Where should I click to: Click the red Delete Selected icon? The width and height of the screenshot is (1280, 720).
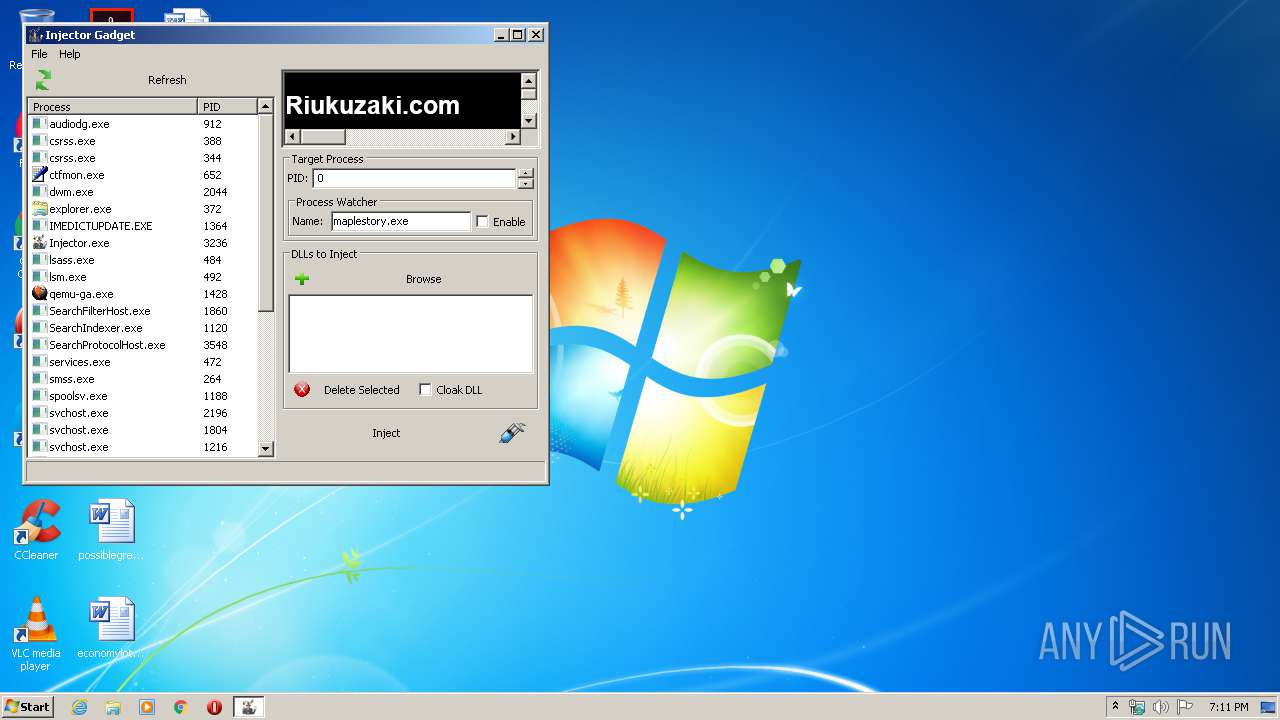(x=302, y=390)
